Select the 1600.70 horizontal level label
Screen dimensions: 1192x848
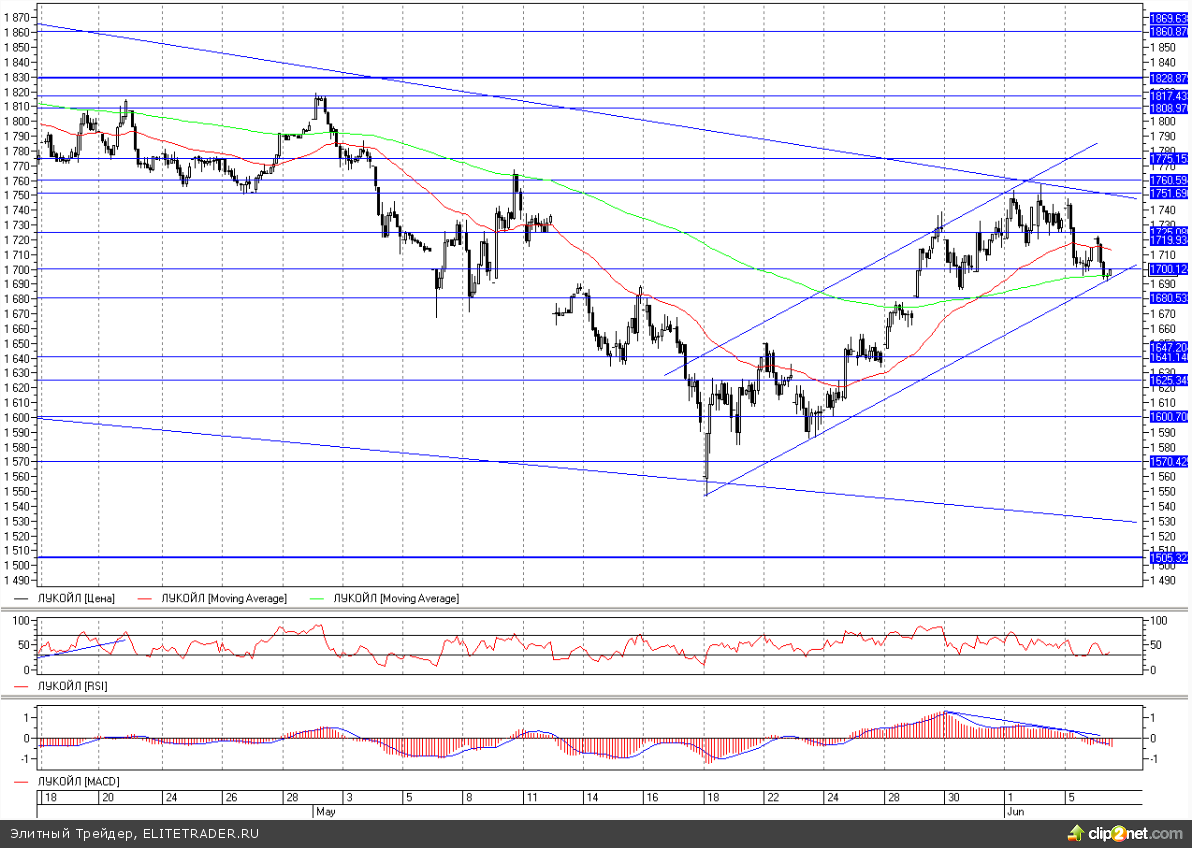click(x=1168, y=416)
